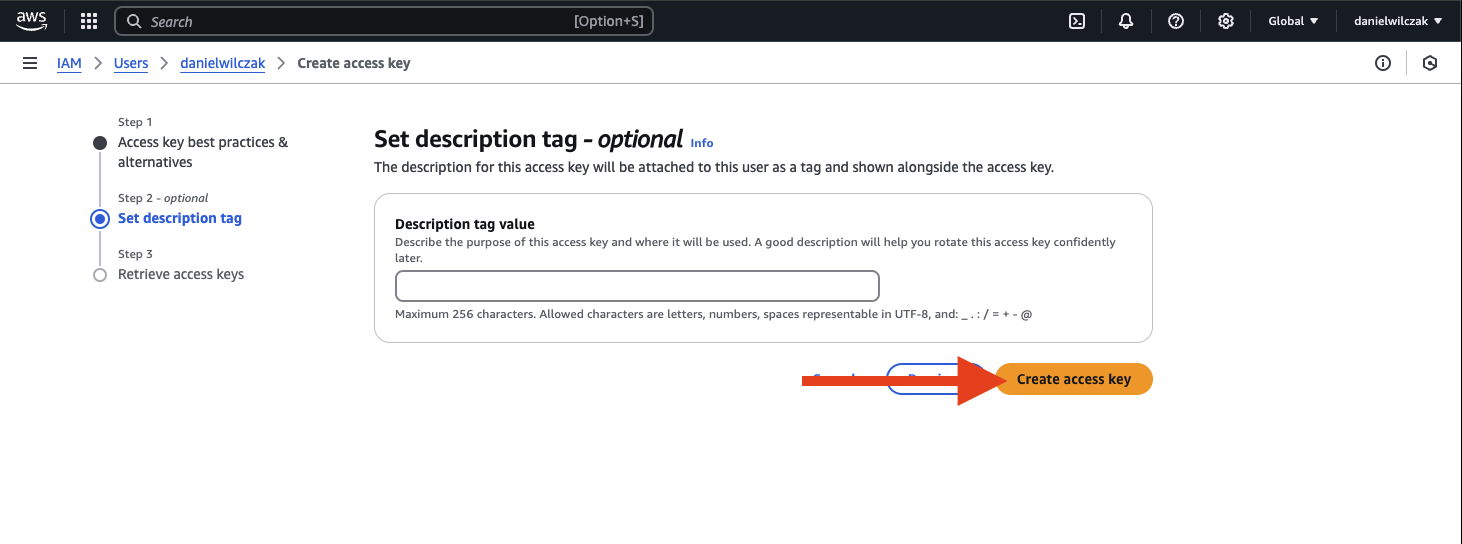Click the Create access key button

pyautogui.click(x=1073, y=379)
